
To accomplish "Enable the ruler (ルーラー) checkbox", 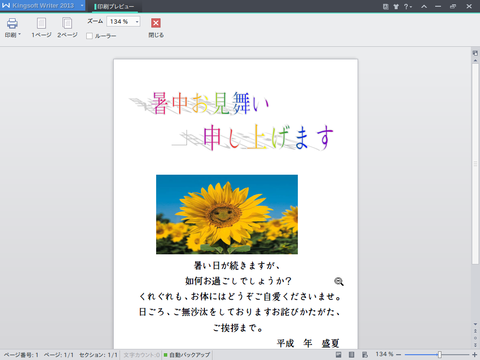I will pos(89,36).
